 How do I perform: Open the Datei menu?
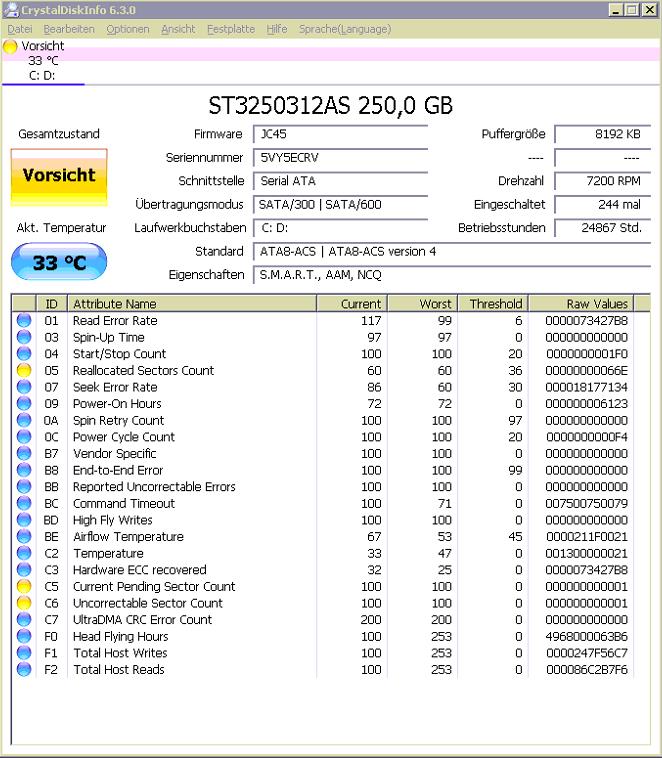[20, 29]
